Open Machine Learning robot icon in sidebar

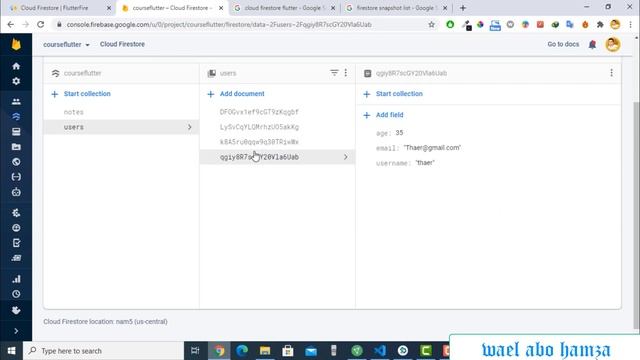tap(16, 192)
